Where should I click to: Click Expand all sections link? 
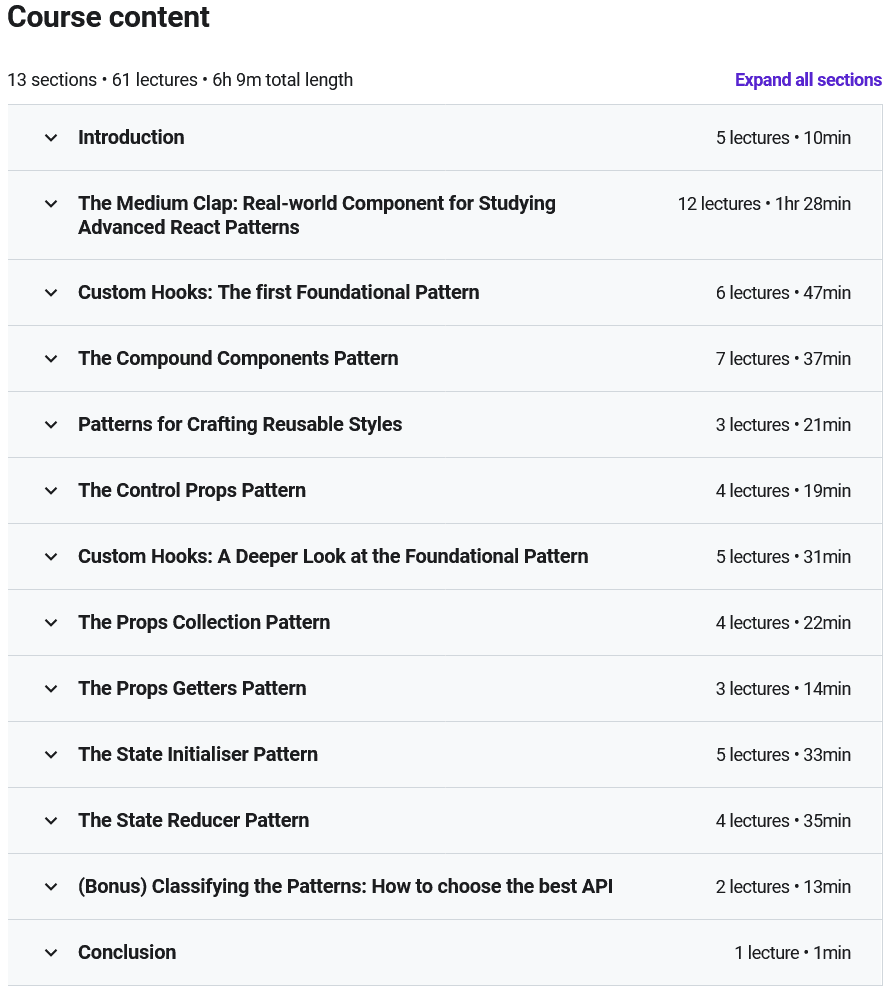click(x=808, y=80)
